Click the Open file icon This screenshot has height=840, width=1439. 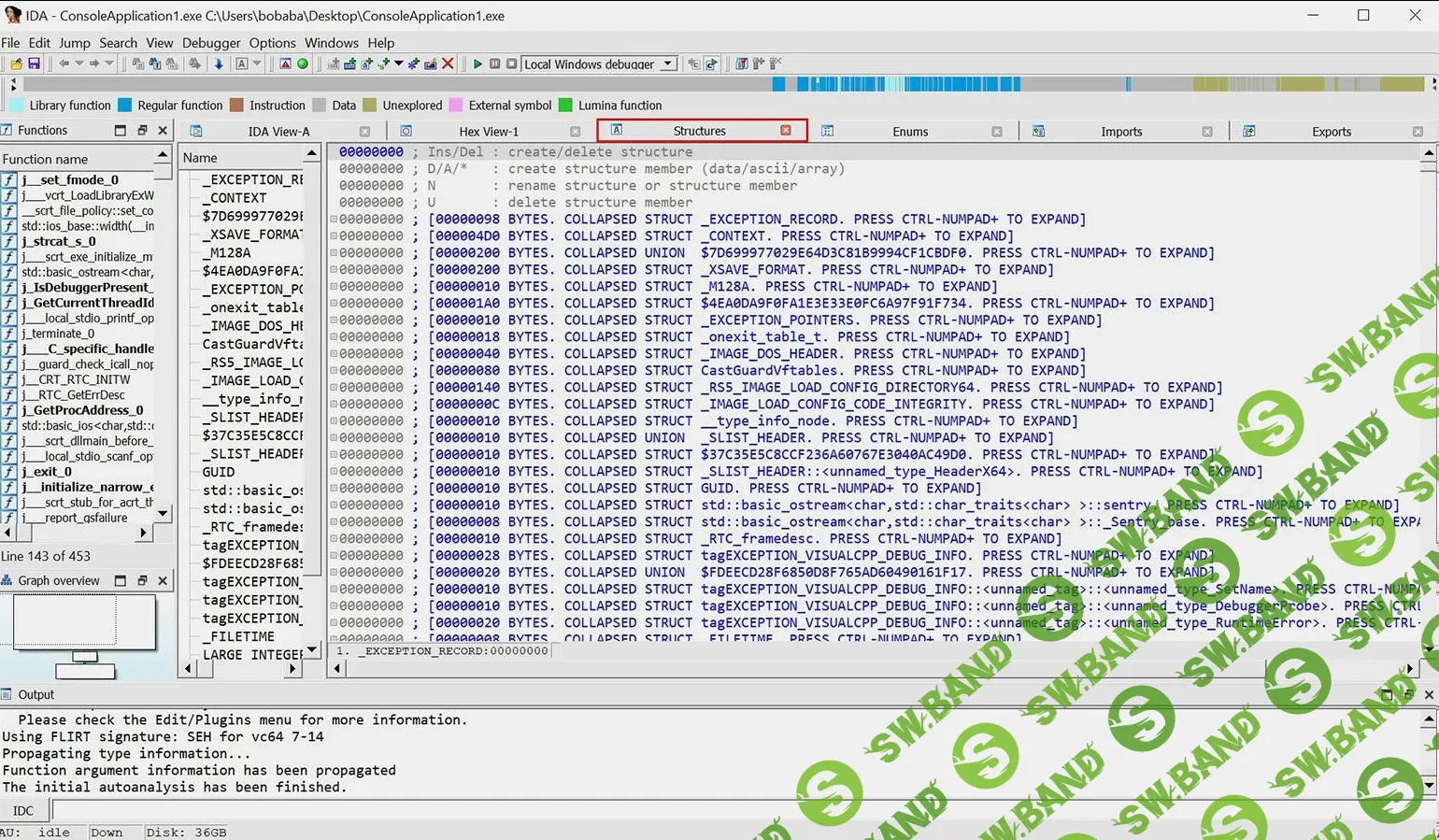(17, 64)
